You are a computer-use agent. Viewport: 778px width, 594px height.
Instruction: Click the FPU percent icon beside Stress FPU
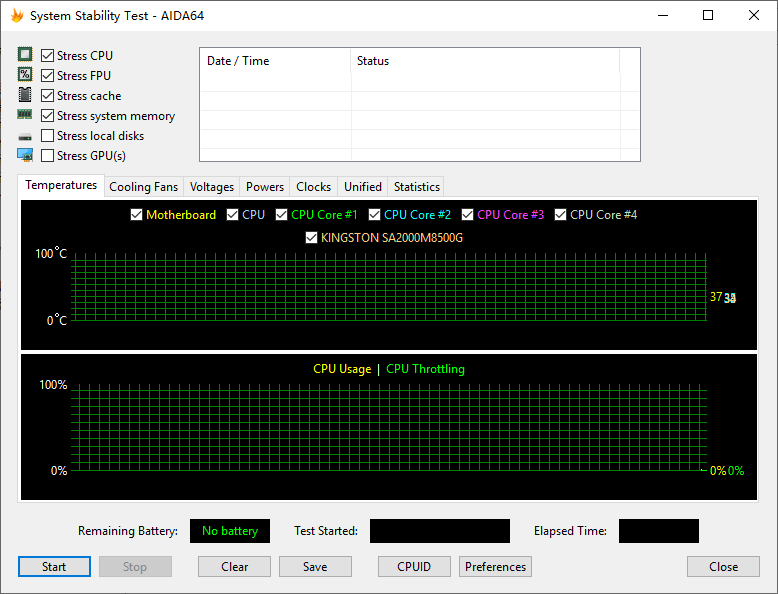pyautogui.click(x=25, y=76)
